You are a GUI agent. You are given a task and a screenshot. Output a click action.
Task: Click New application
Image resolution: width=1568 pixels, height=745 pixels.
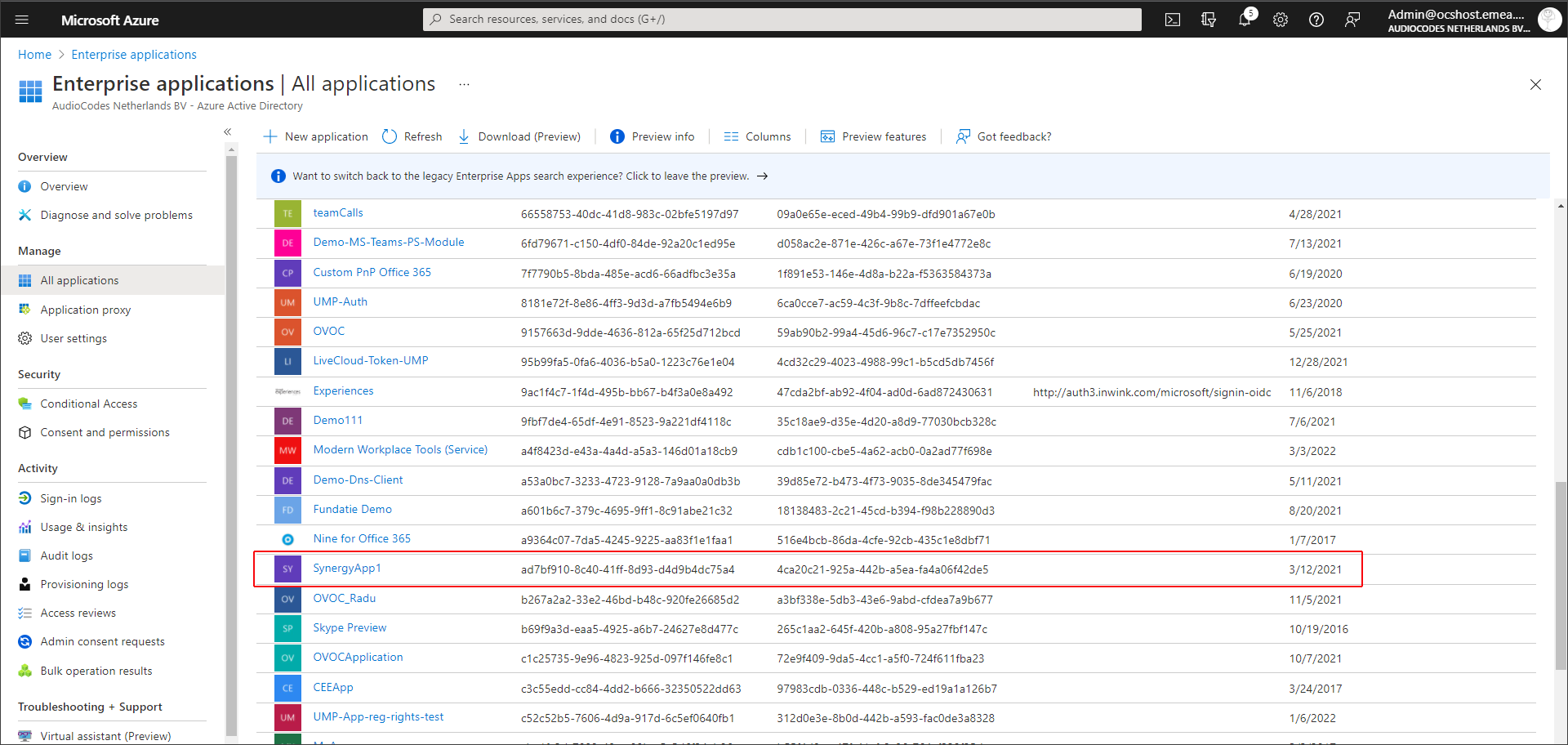pos(315,136)
